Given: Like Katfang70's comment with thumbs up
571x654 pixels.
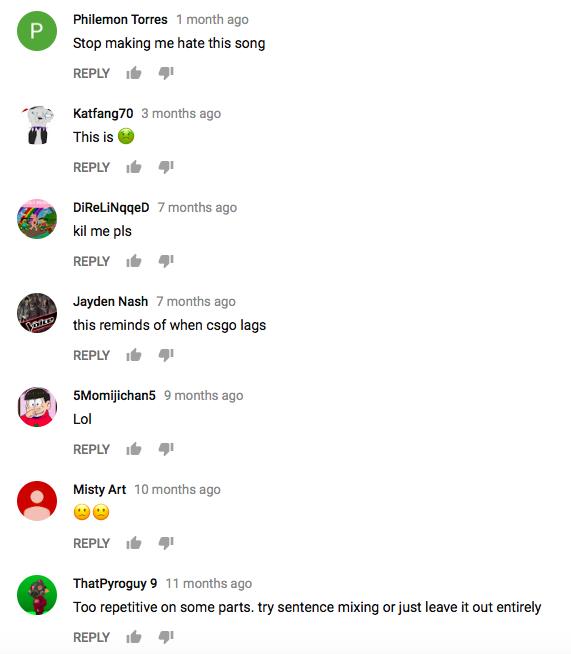Looking at the screenshot, I should coord(134,167).
